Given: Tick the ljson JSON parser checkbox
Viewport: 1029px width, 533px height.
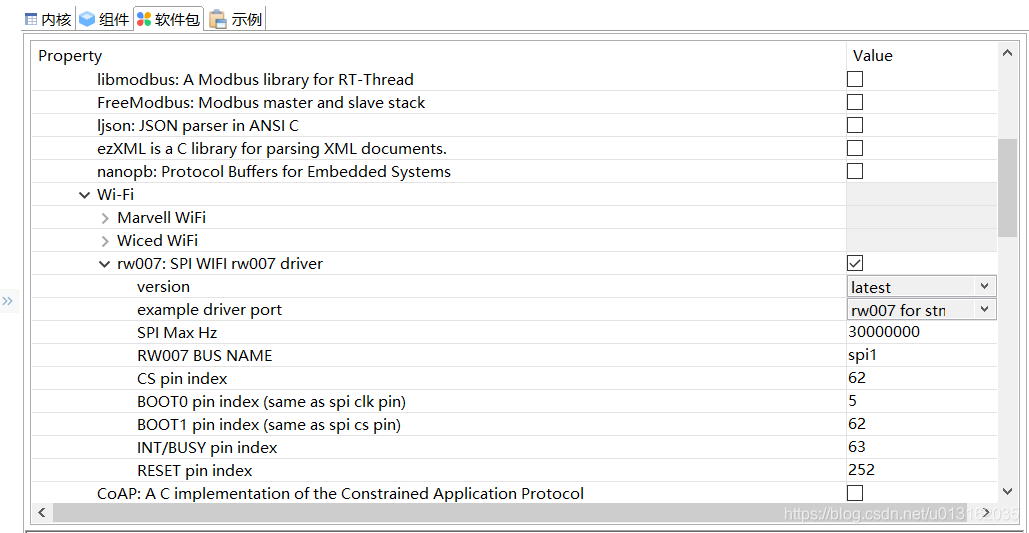Looking at the screenshot, I should coord(854,125).
